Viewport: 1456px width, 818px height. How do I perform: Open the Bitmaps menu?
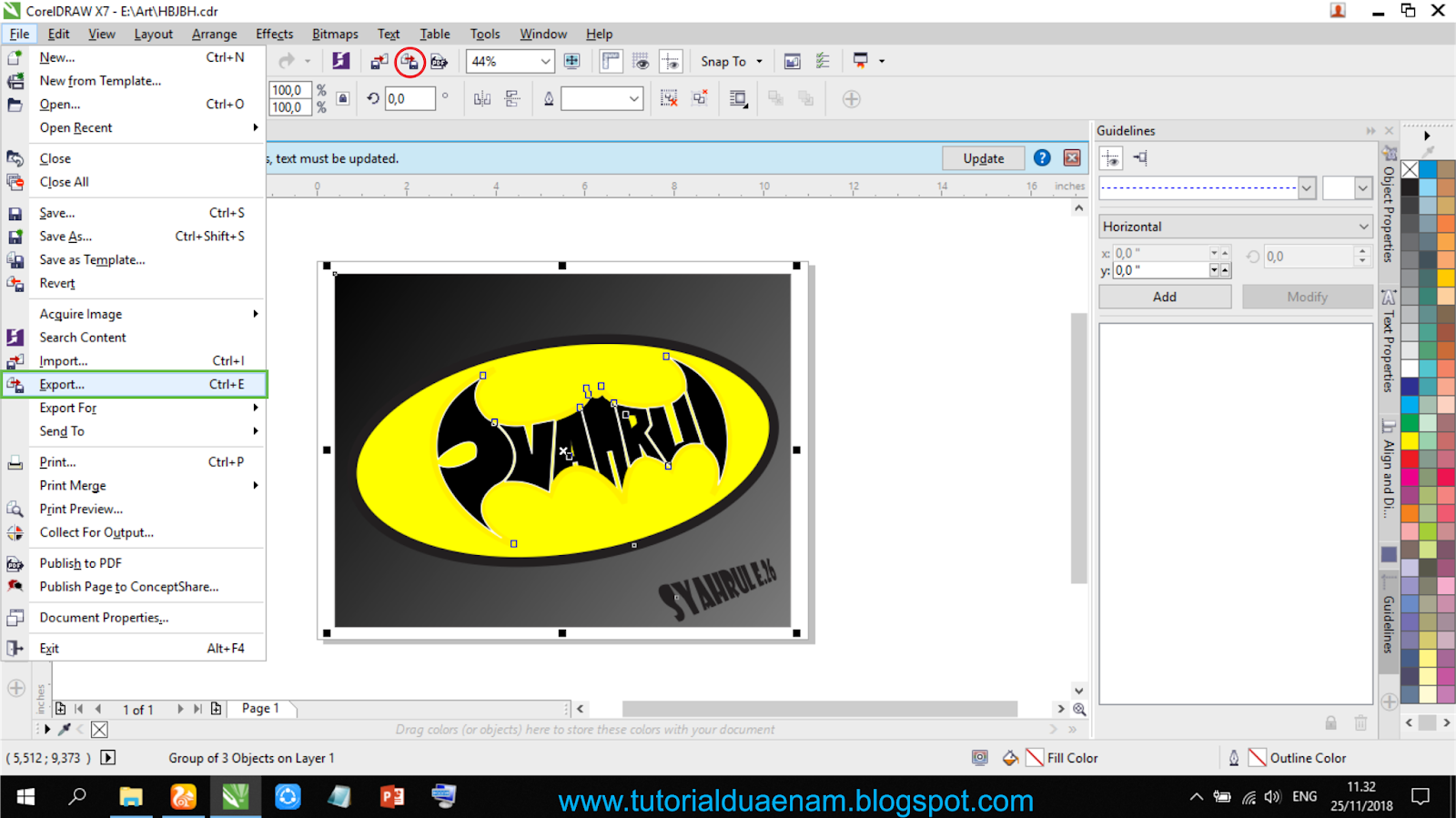click(335, 34)
